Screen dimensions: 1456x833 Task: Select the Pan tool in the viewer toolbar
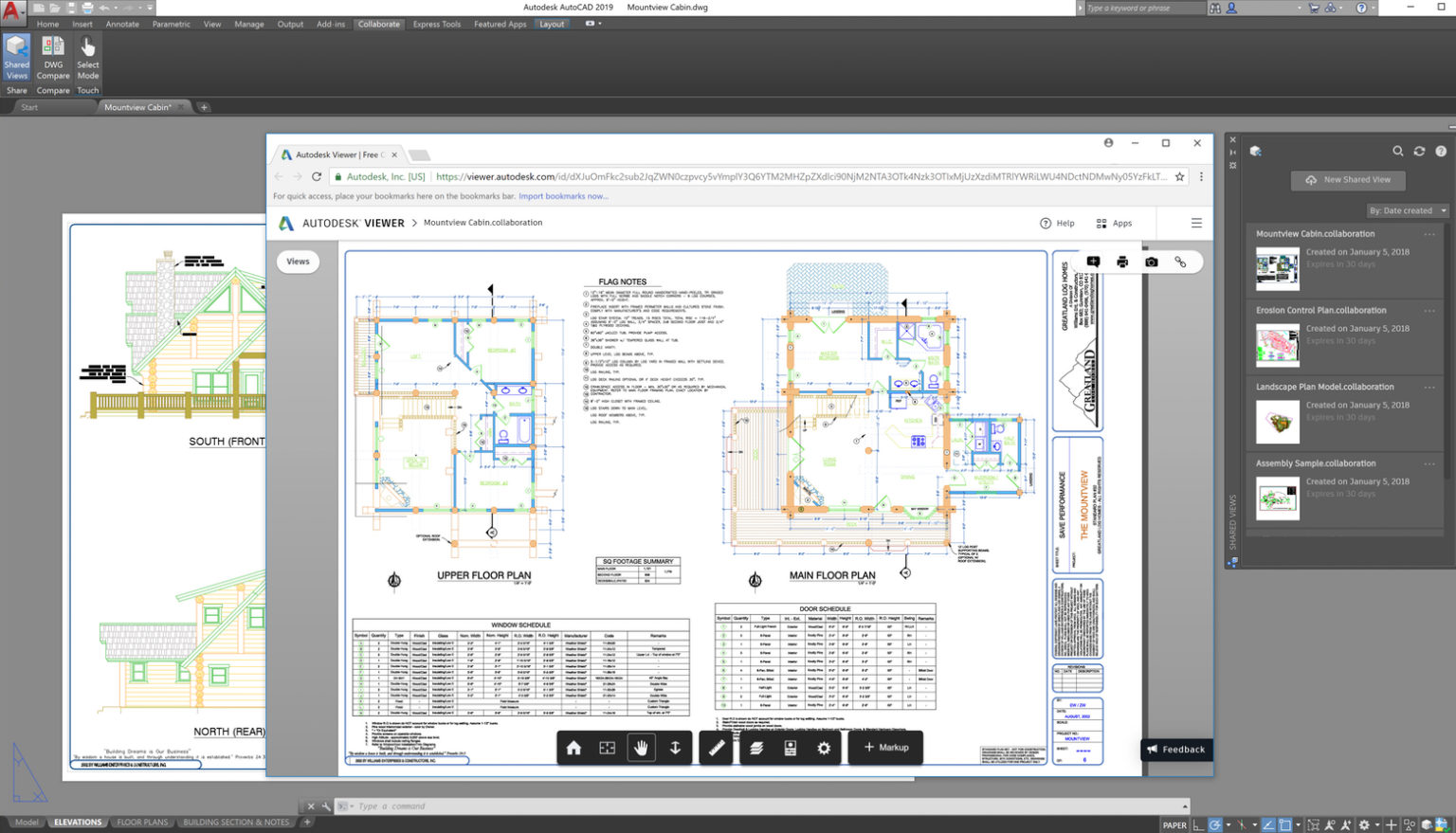point(641,748)
